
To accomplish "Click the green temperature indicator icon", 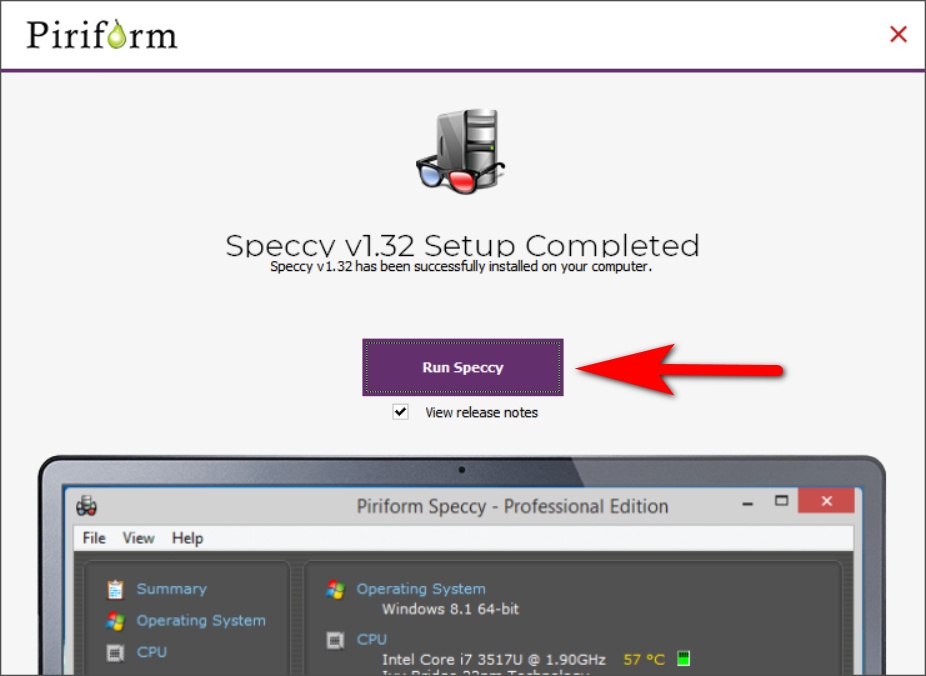I will pyautogui.click(x=683, y=658).
